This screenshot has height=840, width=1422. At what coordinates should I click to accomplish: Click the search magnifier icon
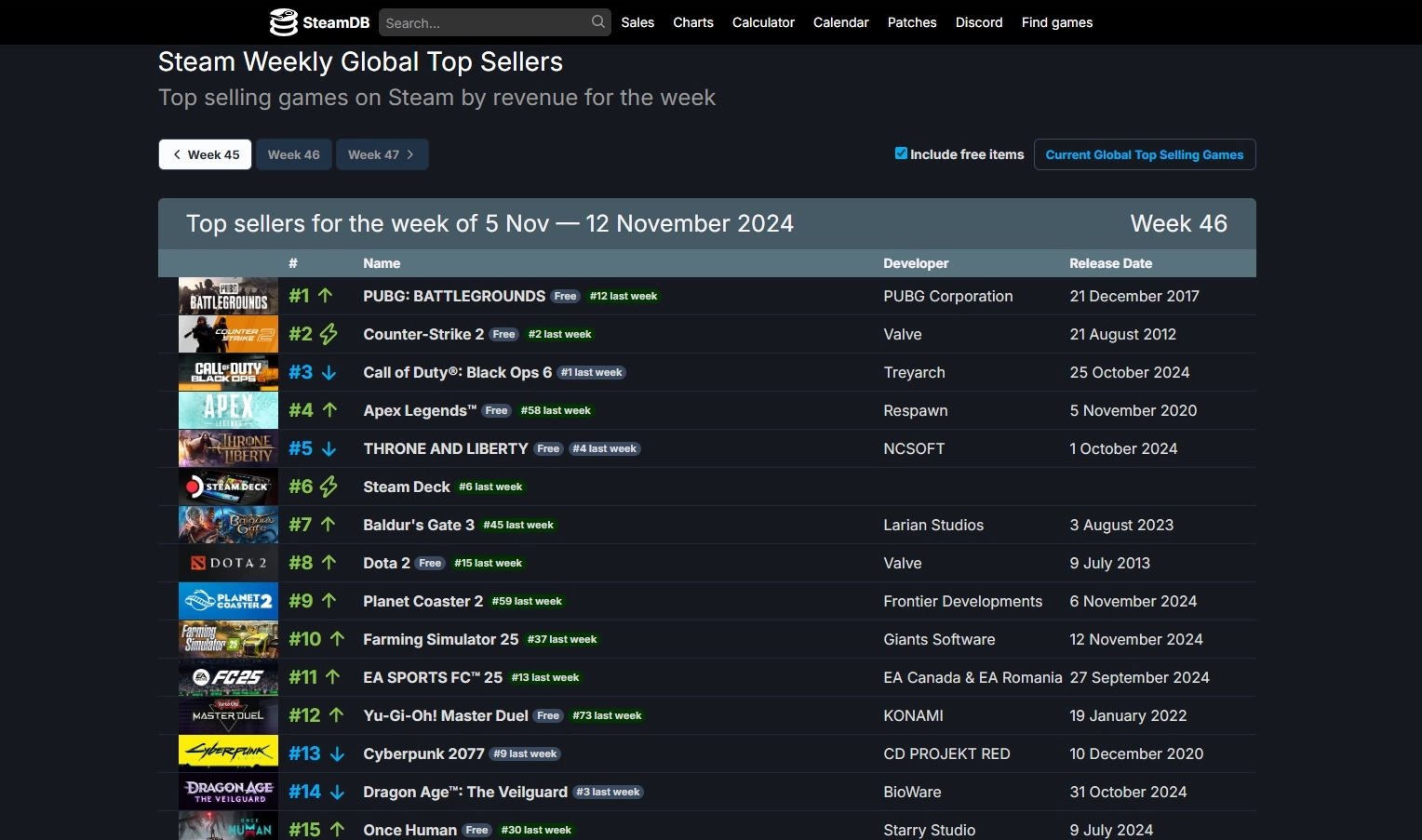597,21
